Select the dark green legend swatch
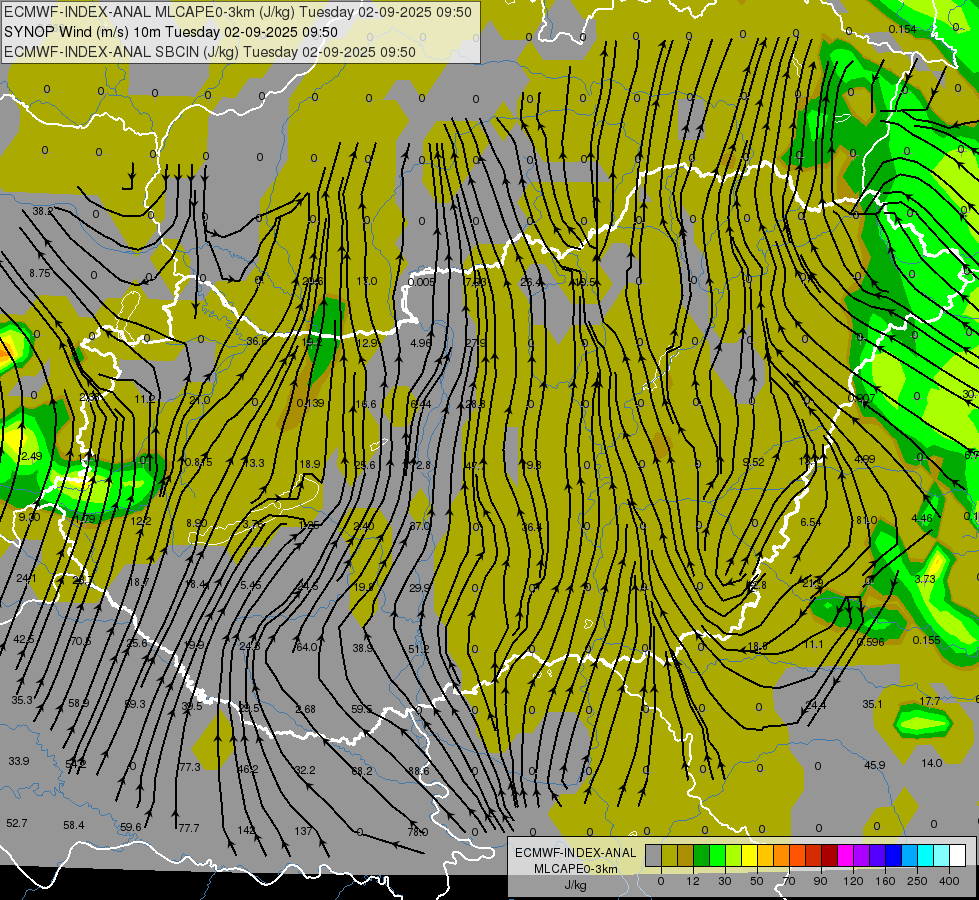 [701, 856]
